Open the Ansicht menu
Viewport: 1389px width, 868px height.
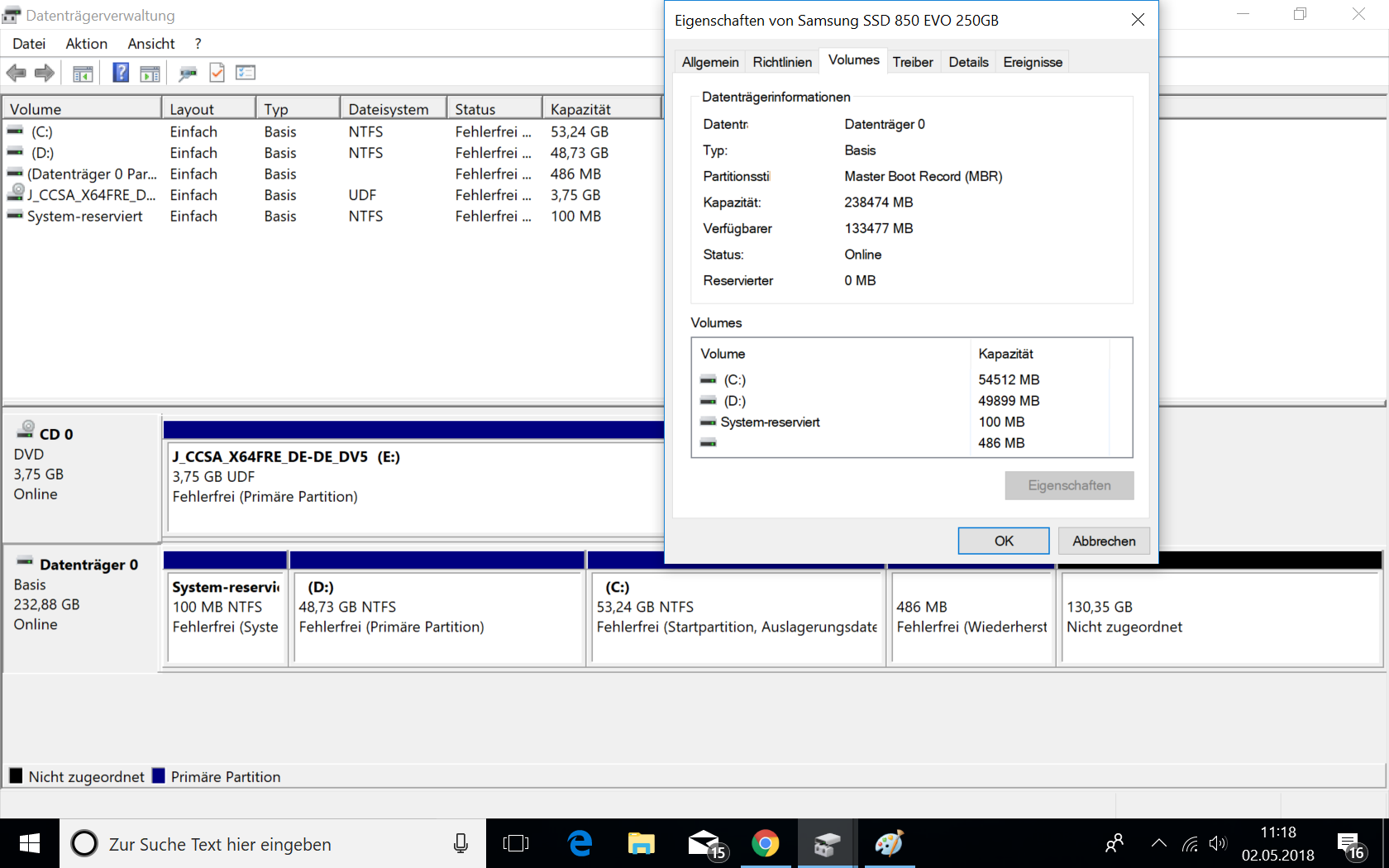coord(151,44)
